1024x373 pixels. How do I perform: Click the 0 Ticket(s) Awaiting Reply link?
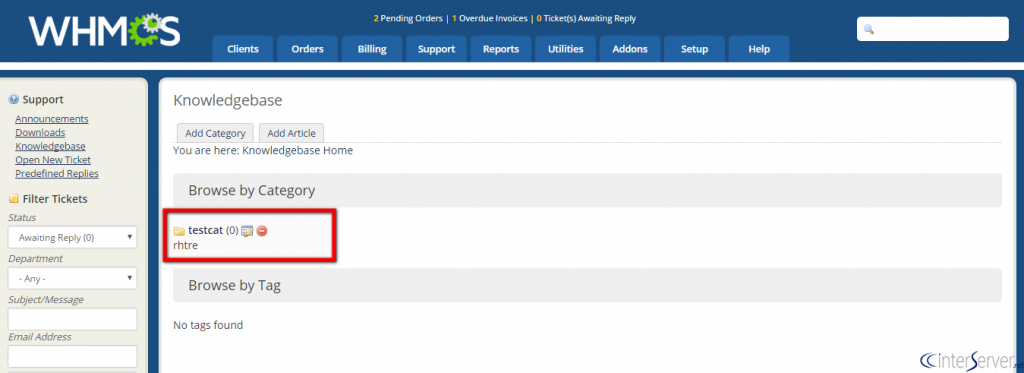(586, 19)
